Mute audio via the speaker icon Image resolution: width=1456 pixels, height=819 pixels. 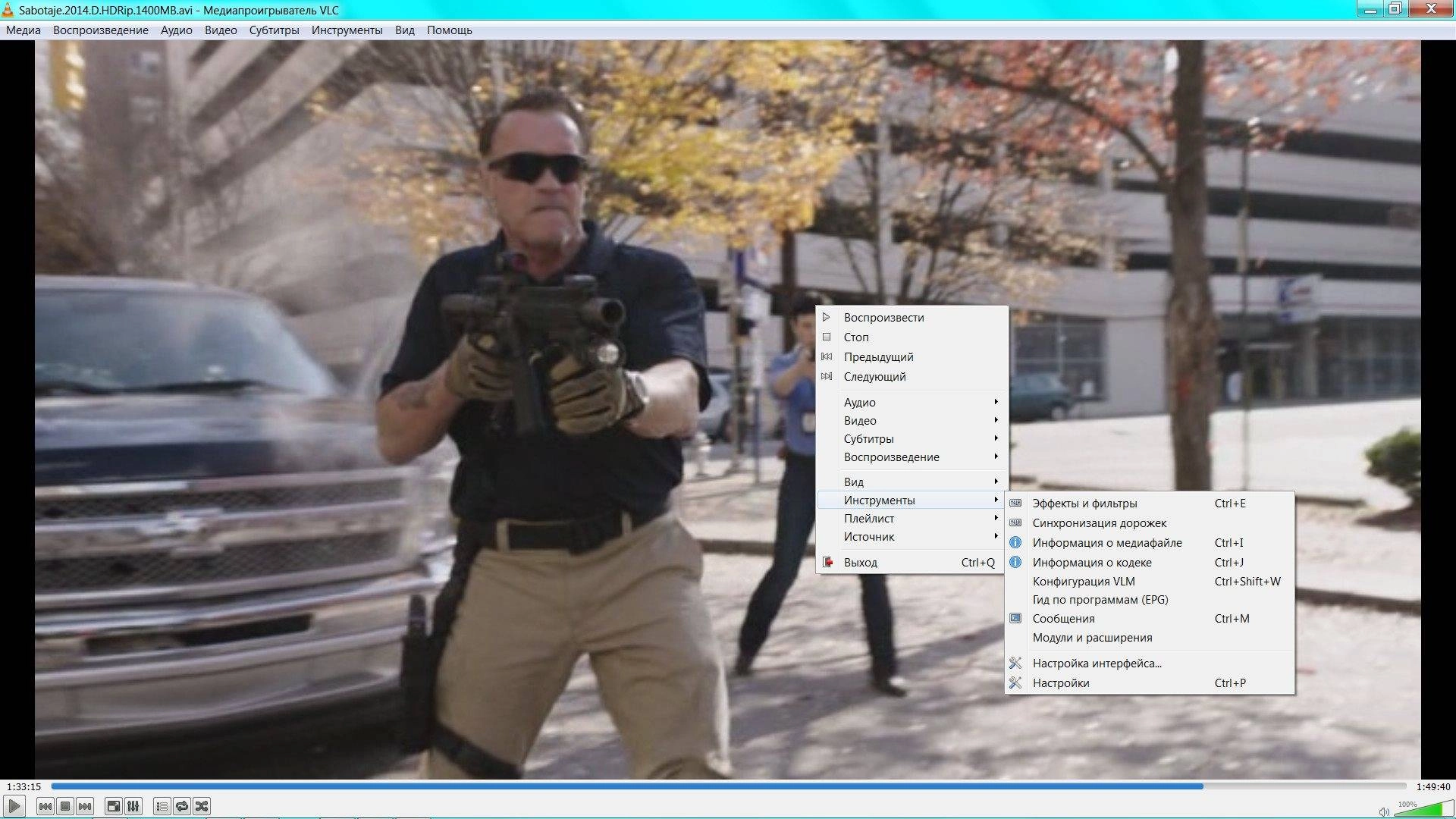coord(1384,811)
